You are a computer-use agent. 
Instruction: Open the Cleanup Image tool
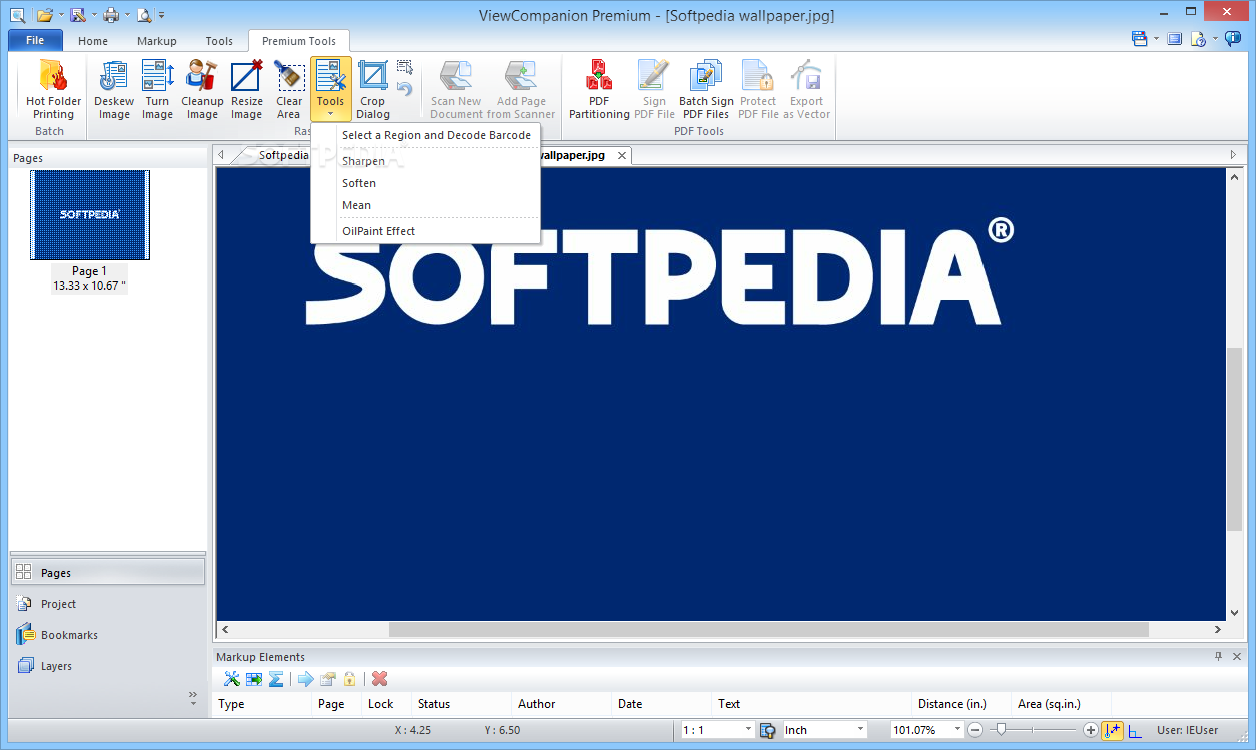coord(202,91)
